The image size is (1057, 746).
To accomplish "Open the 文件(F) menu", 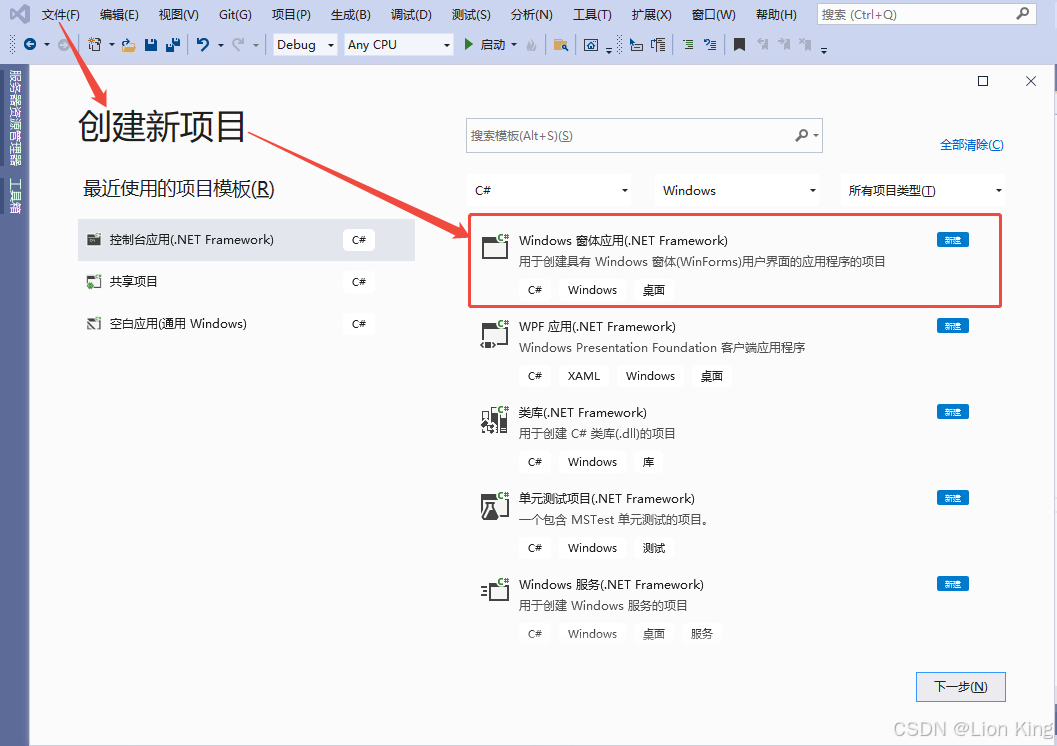I will [x=61, y=15].
